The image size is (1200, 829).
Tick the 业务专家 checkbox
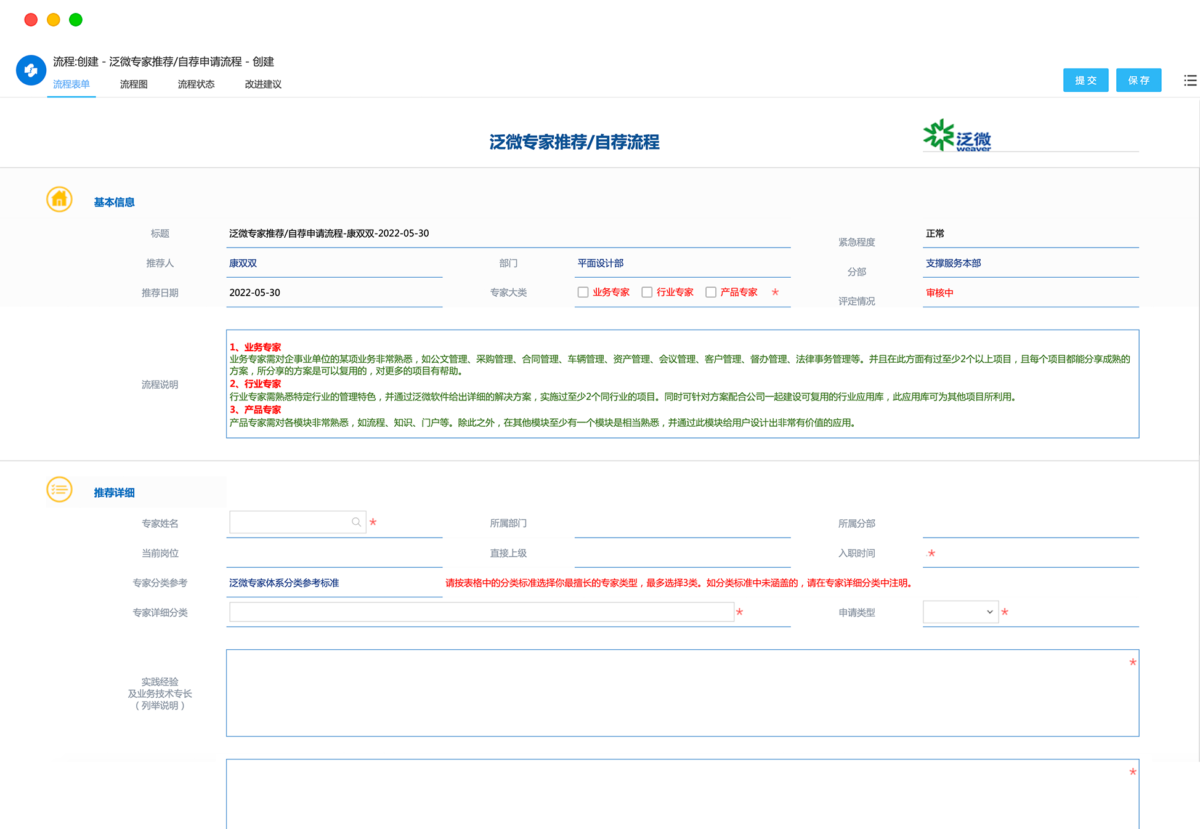(583, 293)
